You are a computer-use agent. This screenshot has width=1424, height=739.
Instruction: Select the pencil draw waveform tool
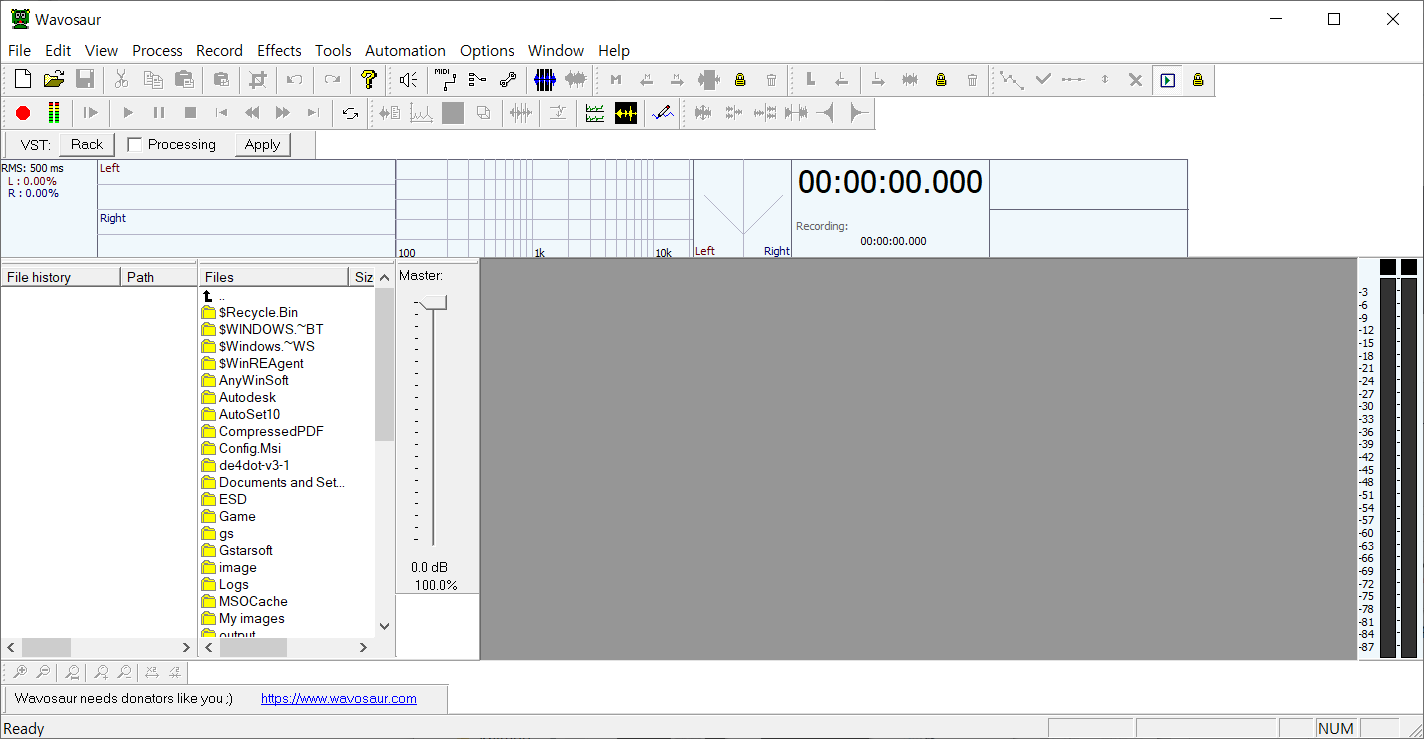663,113
